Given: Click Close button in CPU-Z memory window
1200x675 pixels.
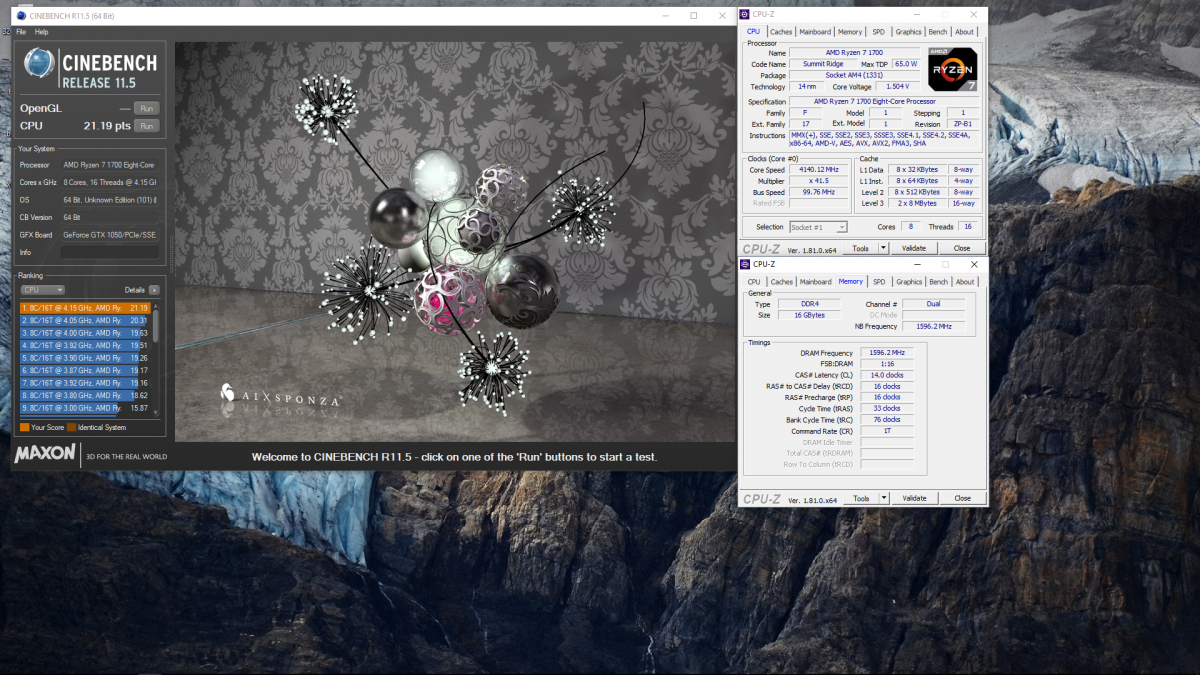Looking at the screenshot, I should tap(962, 498).
